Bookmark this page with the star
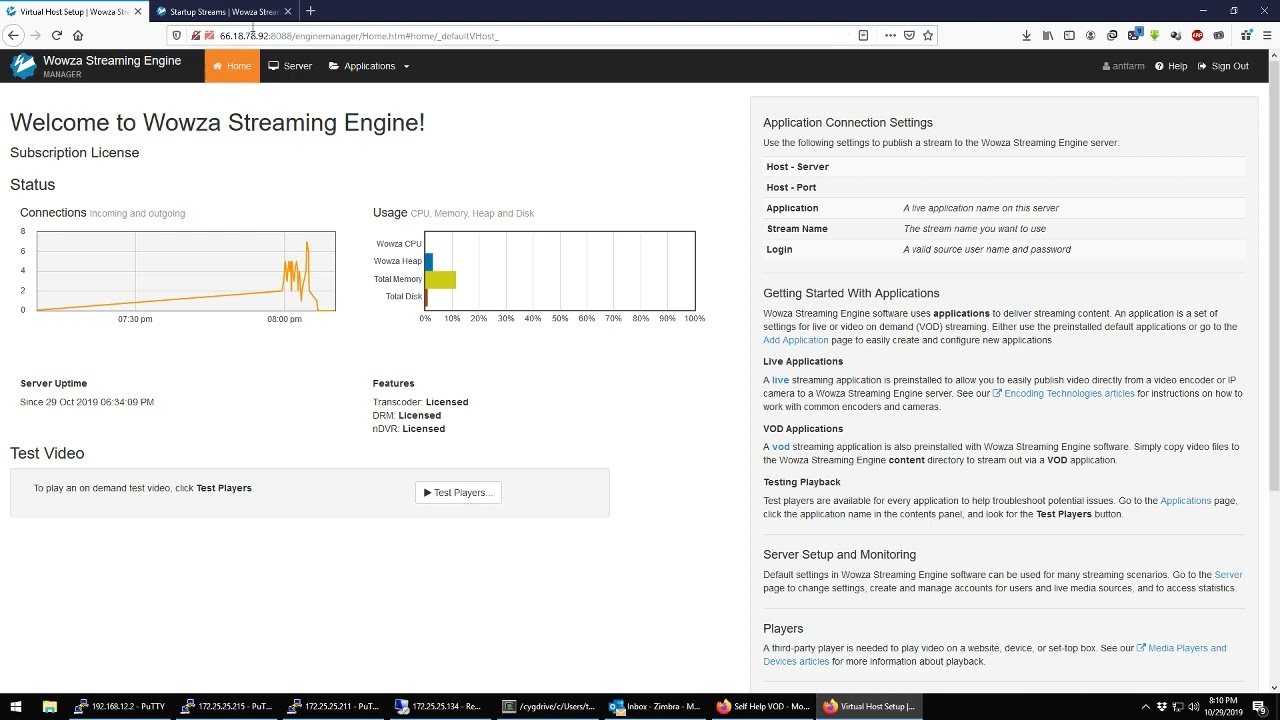The width and height of the screenshot is (1280, 720). pyautogui.click(x=928, y=35)
